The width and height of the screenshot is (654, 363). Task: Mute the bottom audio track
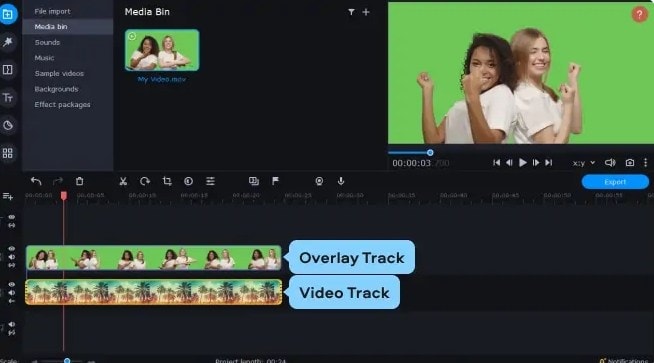pyautogui.click(x=12, y=324)
